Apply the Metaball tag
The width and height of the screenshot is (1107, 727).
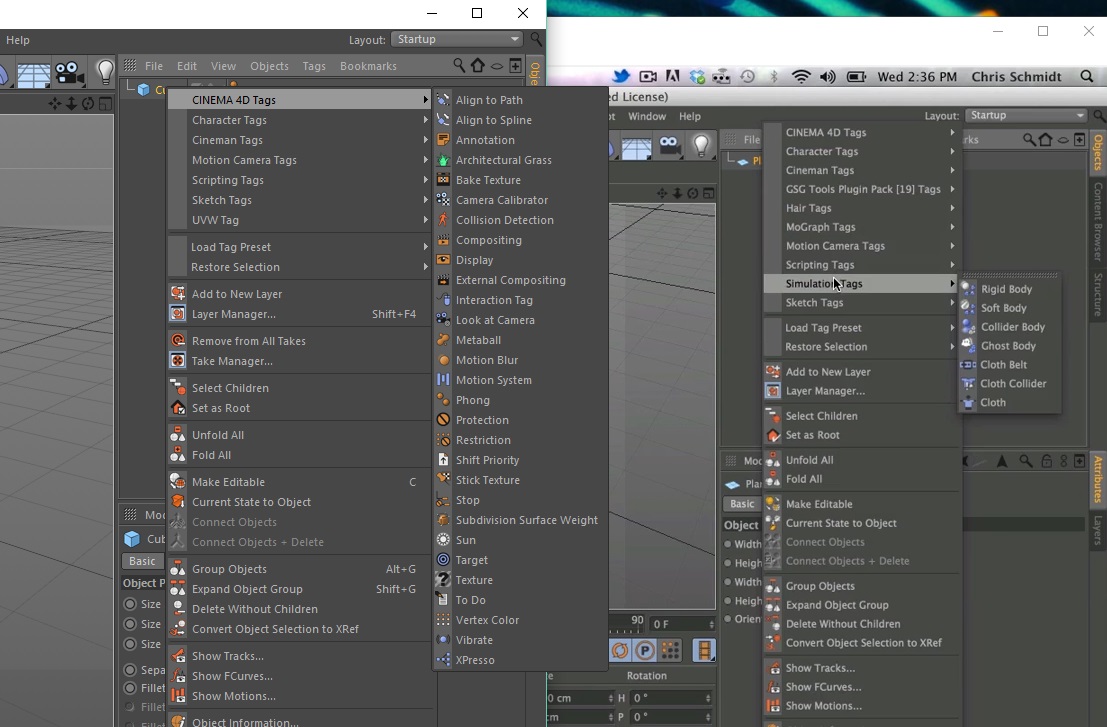(520, 340)
